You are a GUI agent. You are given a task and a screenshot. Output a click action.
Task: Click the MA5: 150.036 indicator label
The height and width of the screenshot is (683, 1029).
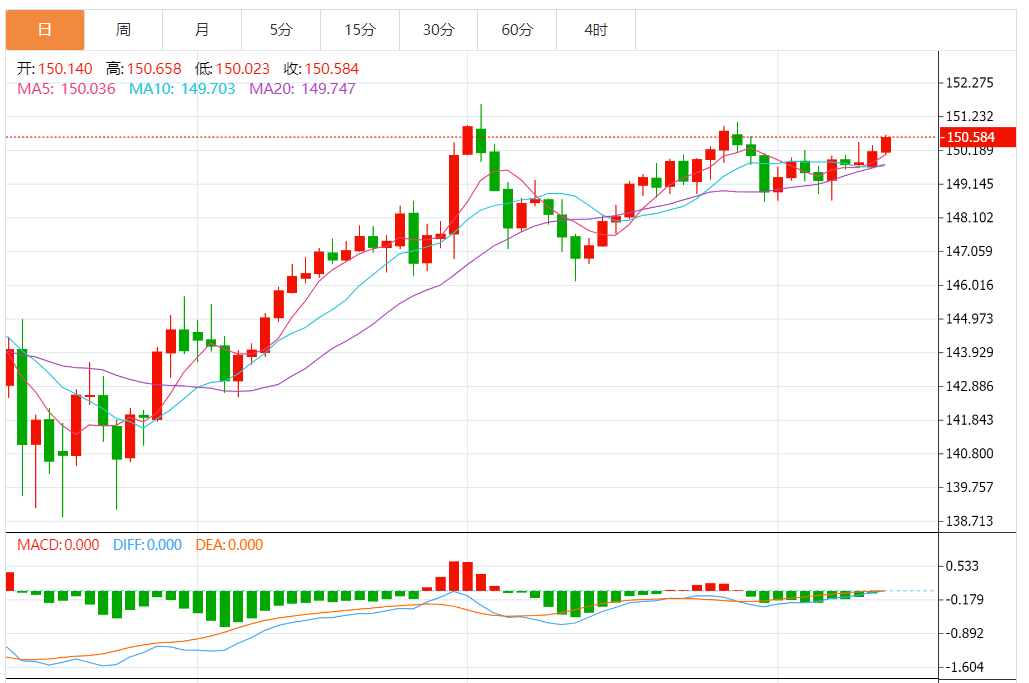(x=66, y=89)
